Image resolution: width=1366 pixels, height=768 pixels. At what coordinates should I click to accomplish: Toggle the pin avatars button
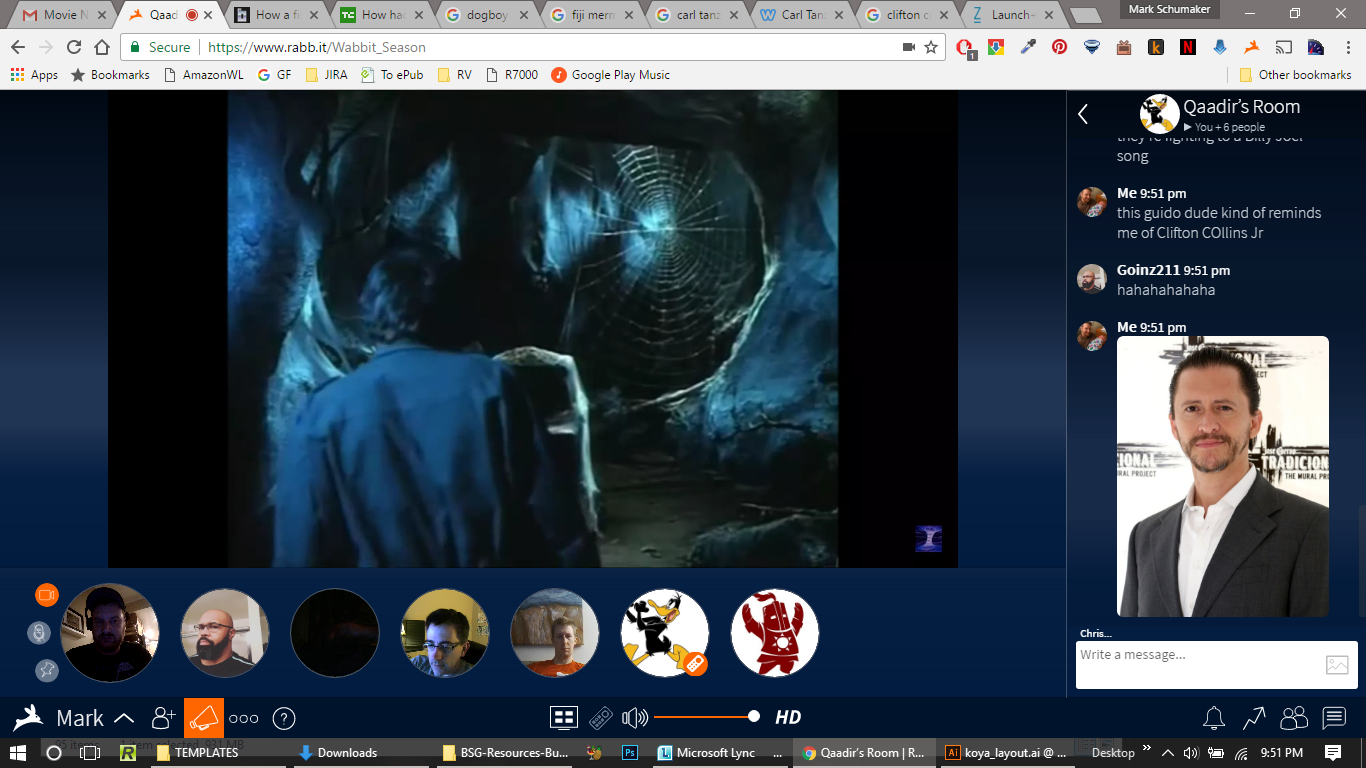coord(47,670)
